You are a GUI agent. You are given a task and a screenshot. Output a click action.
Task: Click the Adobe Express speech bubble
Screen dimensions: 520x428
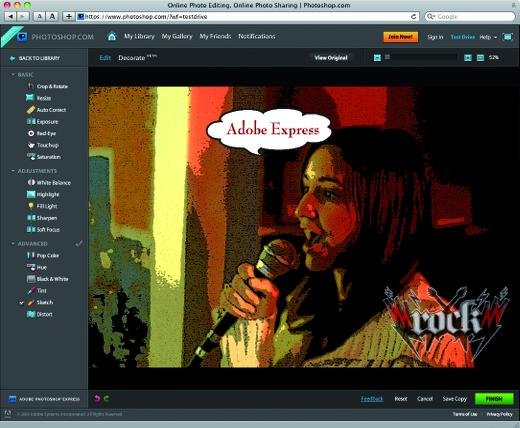tap(269, 131)
